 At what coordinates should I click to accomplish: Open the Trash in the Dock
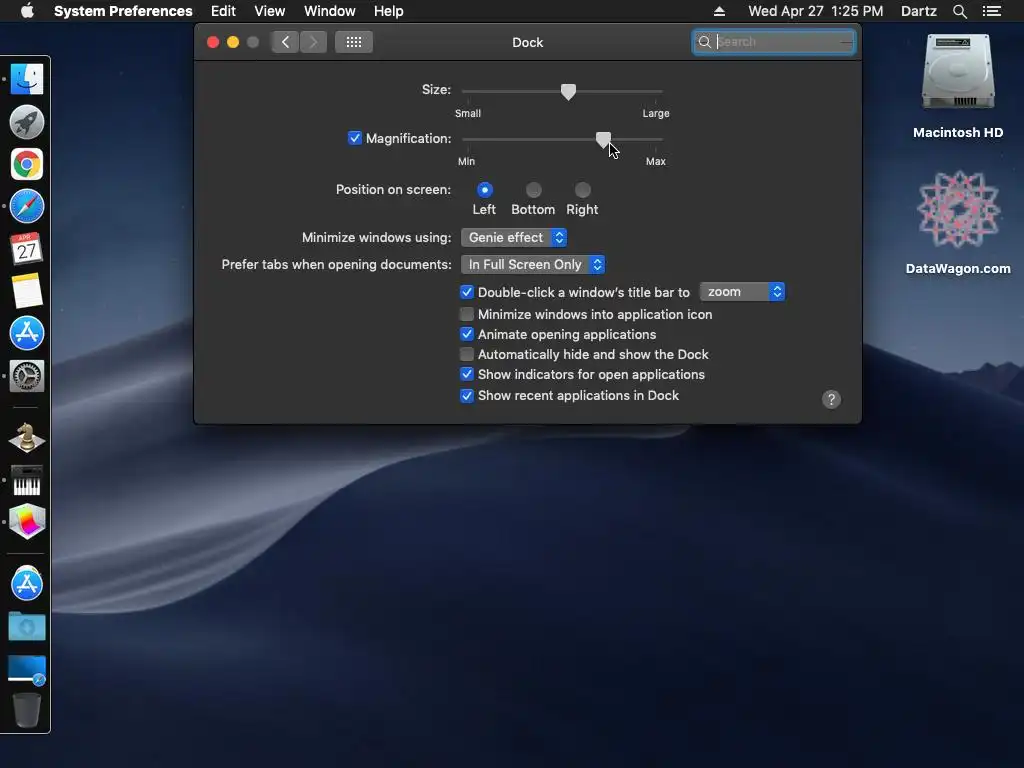pyautogui.click(x=27, y=710)
